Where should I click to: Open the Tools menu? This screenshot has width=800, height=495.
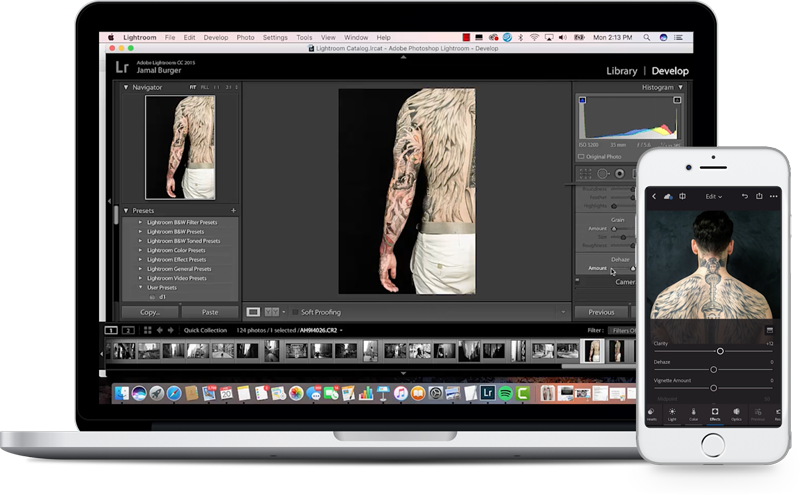tap(304, 37)
